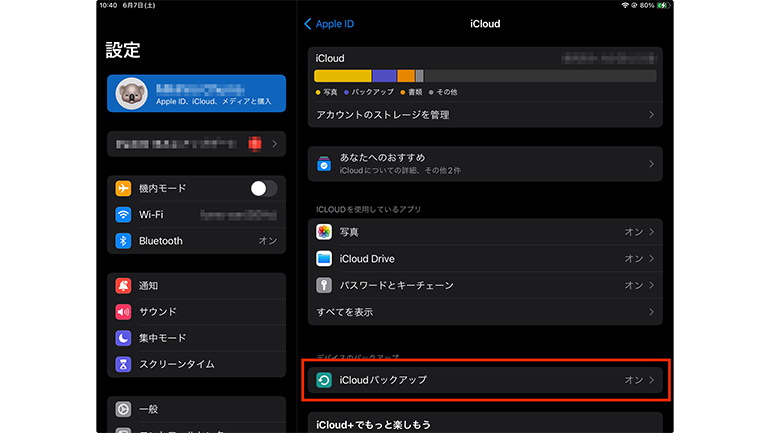The image size is (770, 433).
Task: Go back to Apple ID
Action: point(329,24)
